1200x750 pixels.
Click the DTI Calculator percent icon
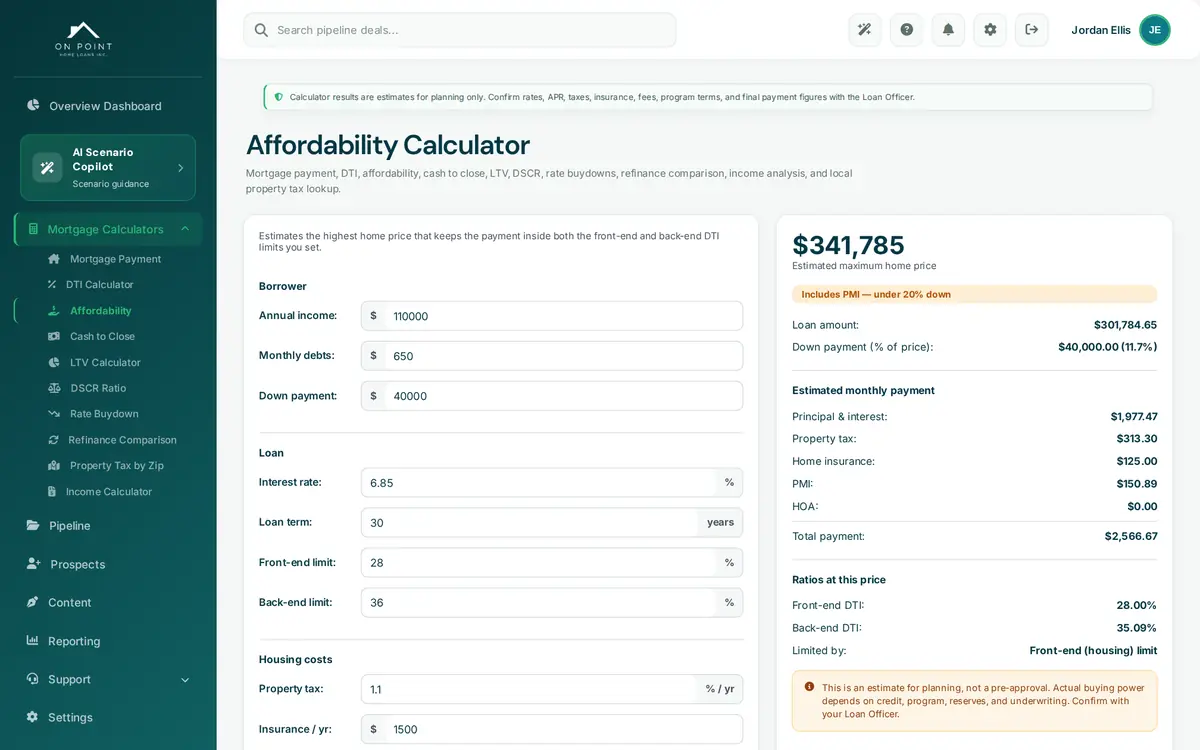[x=52, y=285]
